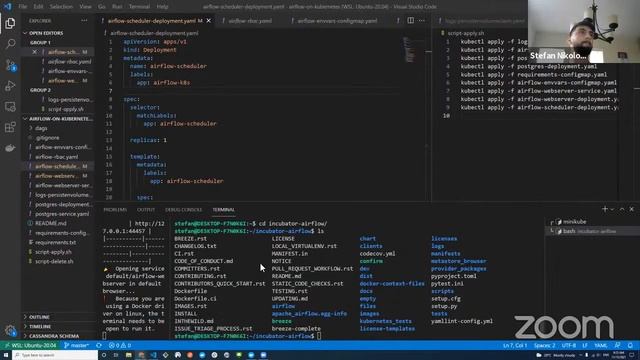Click the notifications bell in status bar
The width and height of the screenshot is (640, 360).
pos(630,345)
